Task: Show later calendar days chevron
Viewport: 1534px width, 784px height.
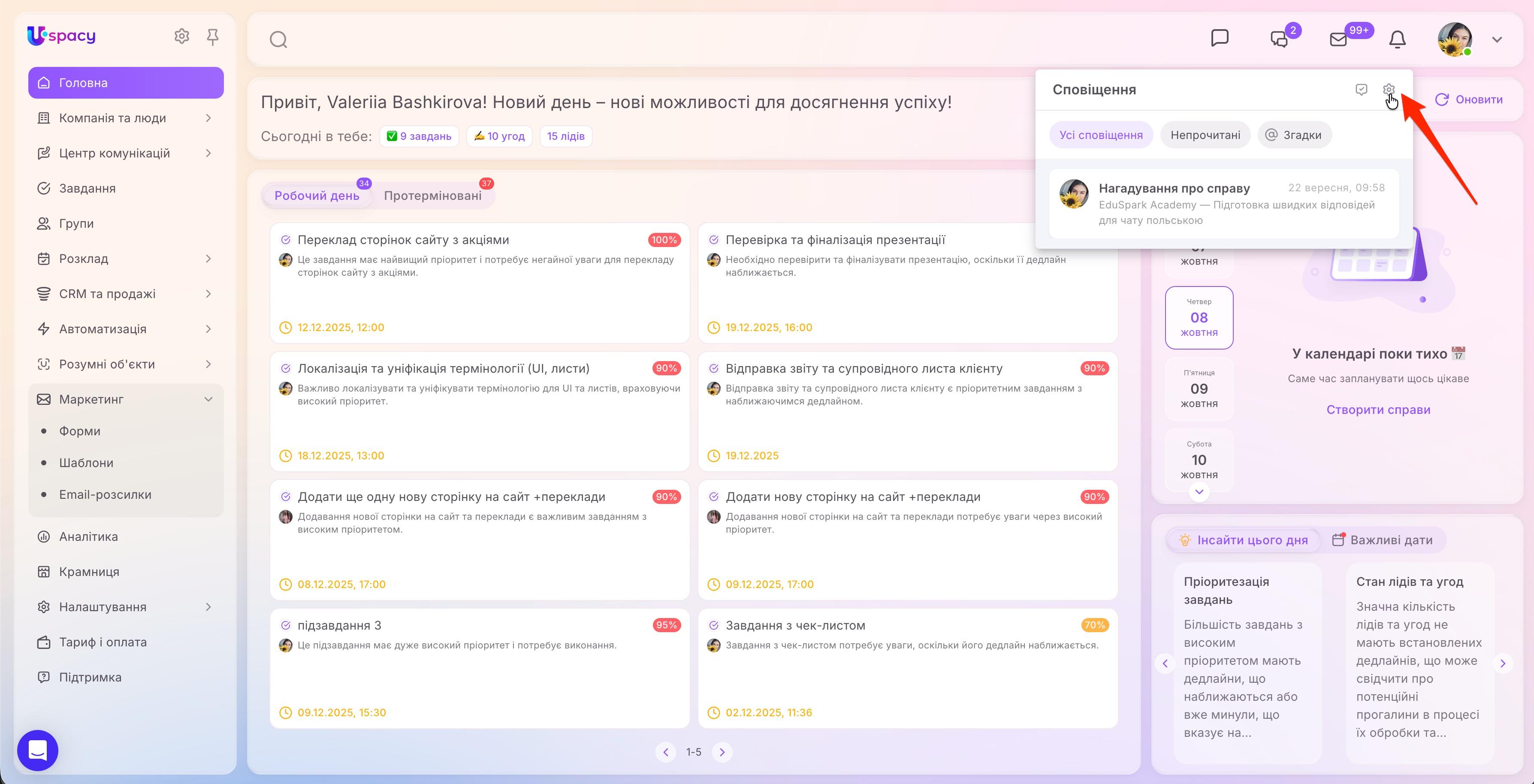Action: point(1199,492)
